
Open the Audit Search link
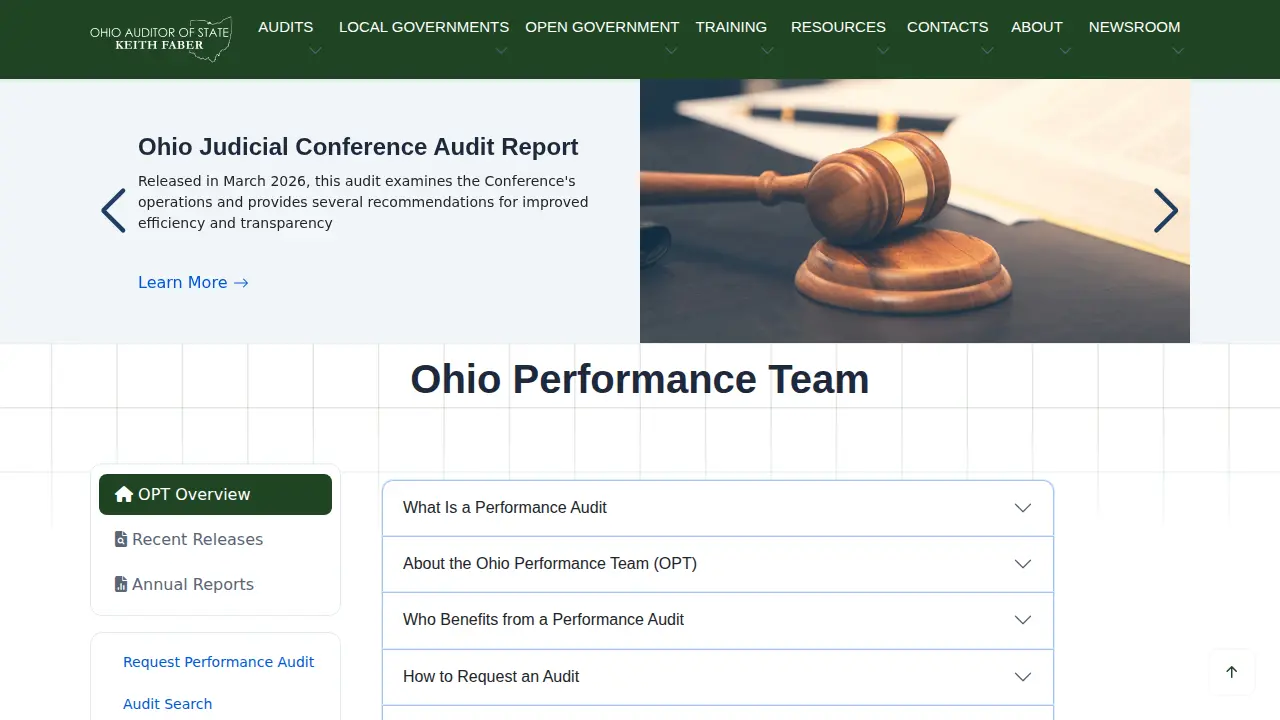tap(167, 704)
